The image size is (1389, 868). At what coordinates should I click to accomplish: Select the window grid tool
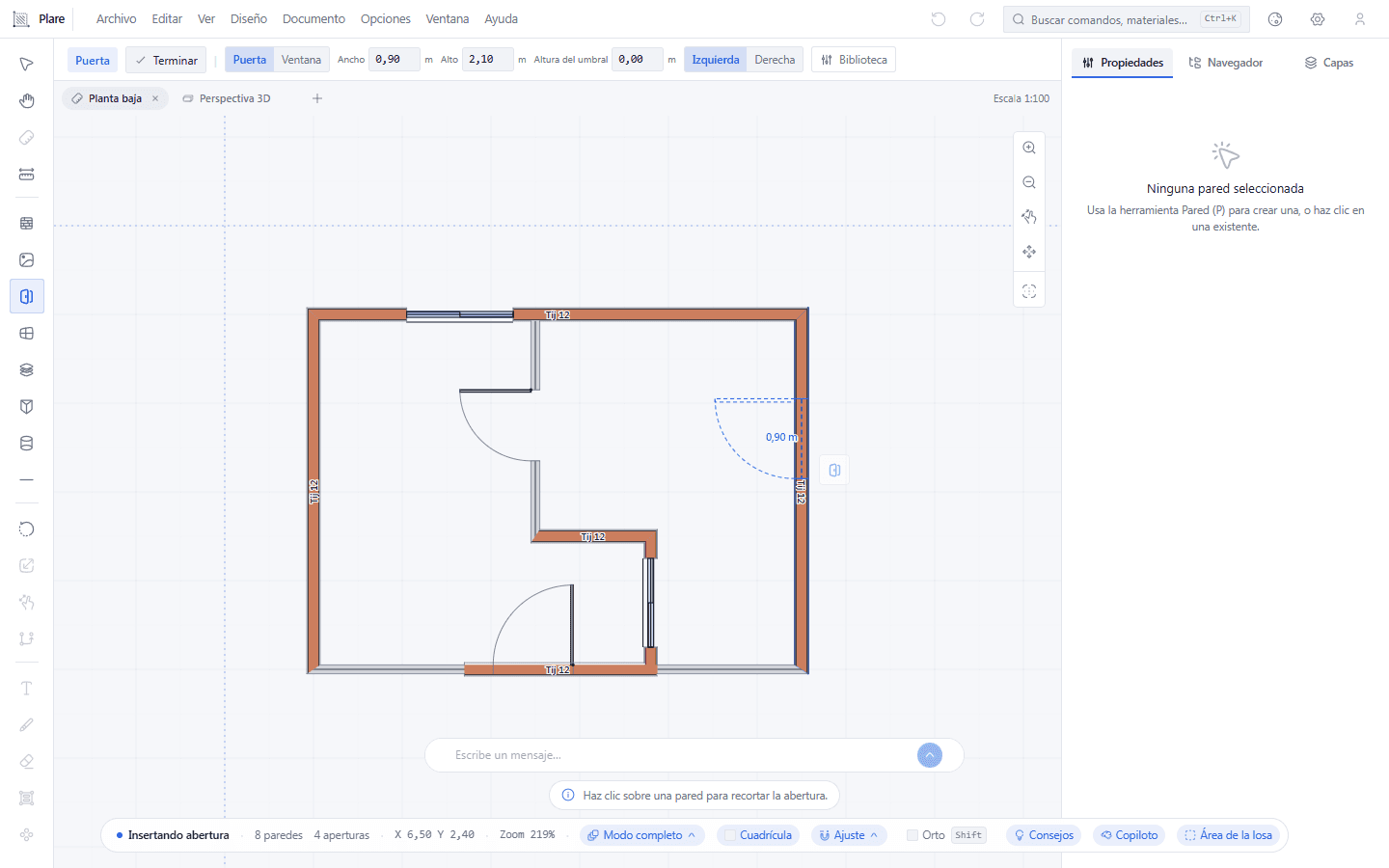[27, 333]
